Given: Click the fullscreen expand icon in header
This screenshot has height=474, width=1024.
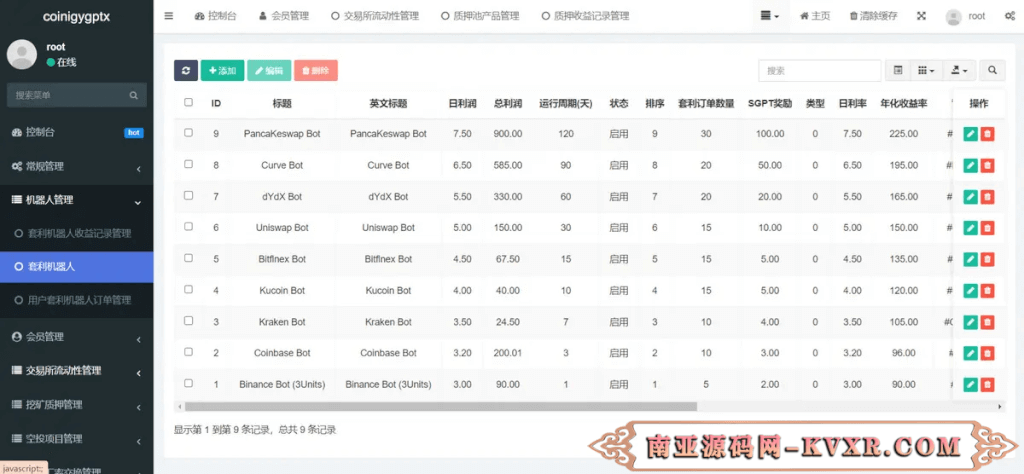Looking at the screenshot, I should point(921,16).
